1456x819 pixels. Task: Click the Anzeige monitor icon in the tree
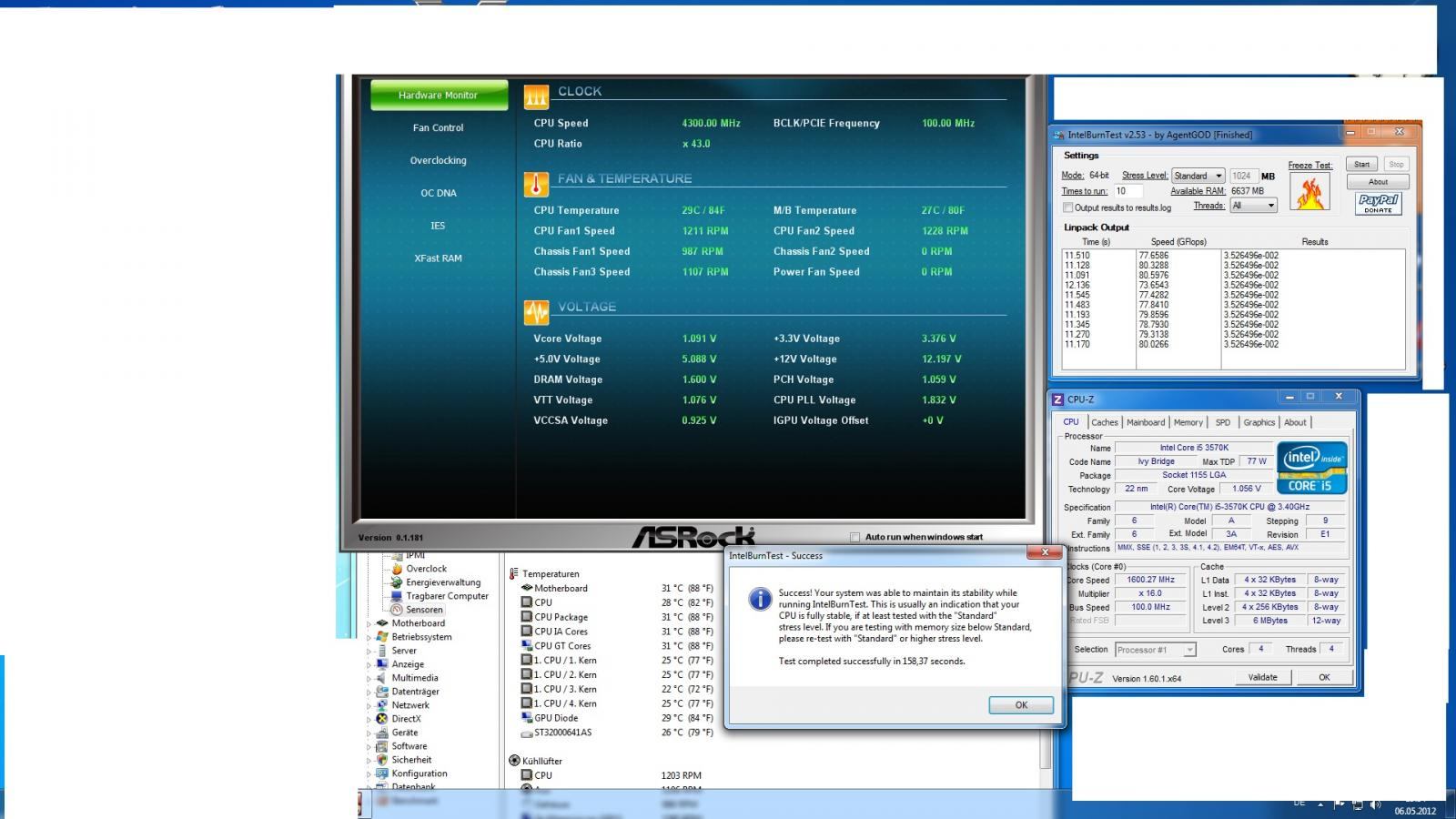382,664
